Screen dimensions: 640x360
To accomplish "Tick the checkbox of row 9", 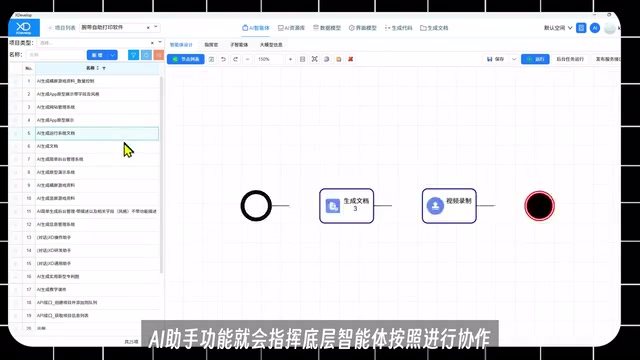I will tap(16, 185).
